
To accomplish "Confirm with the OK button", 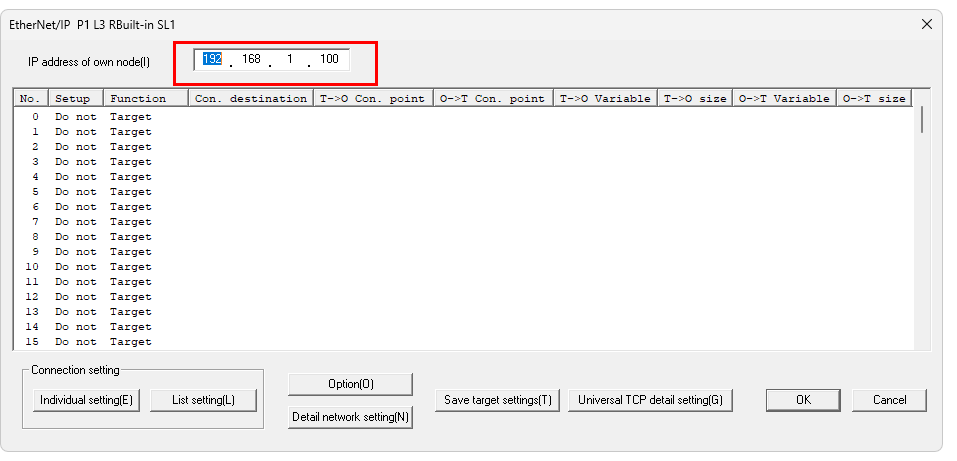I will pyautogui.click(x=803, y=400).
